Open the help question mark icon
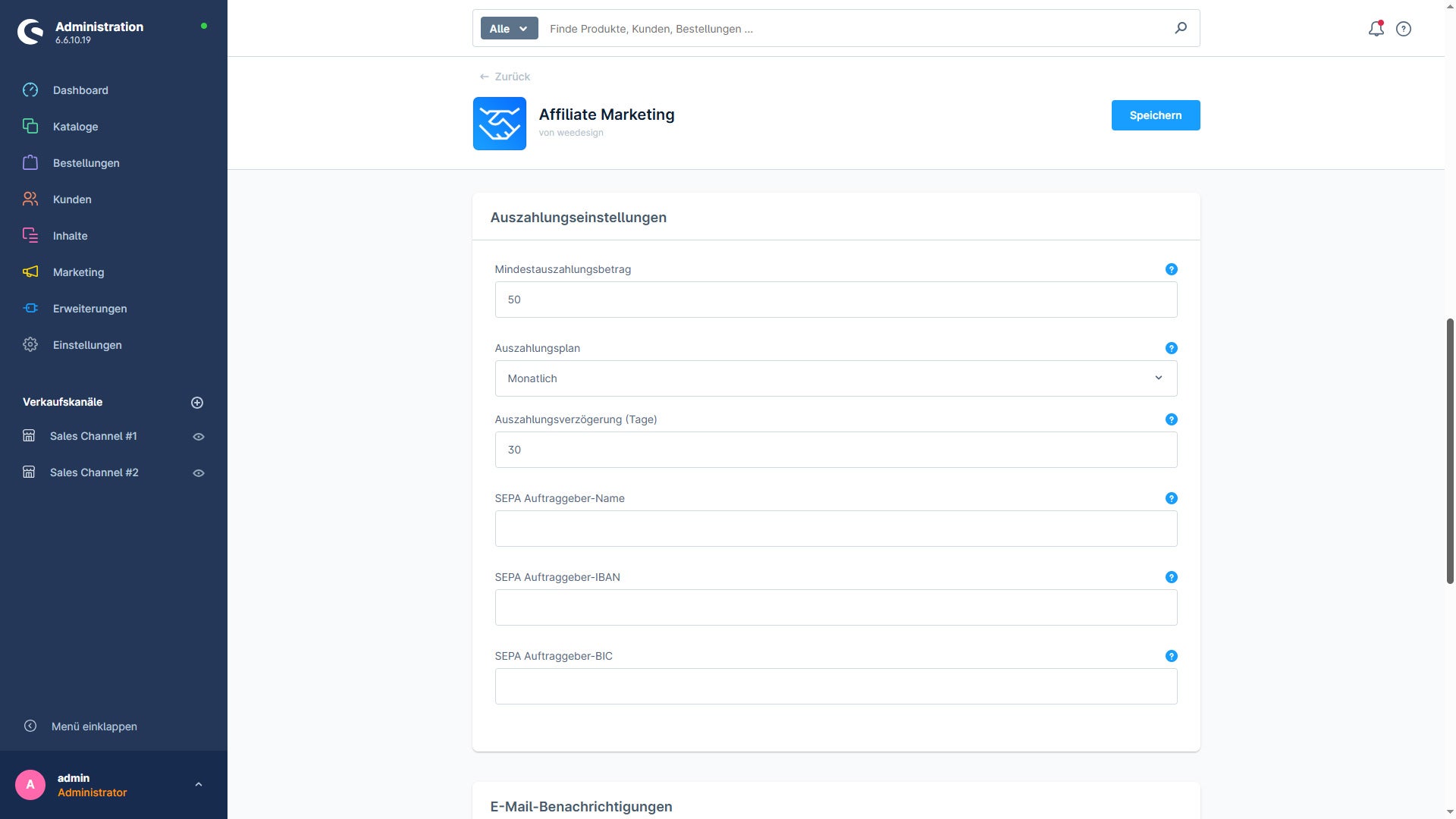The image size is (1456, 819). (x=1404, y=29)
